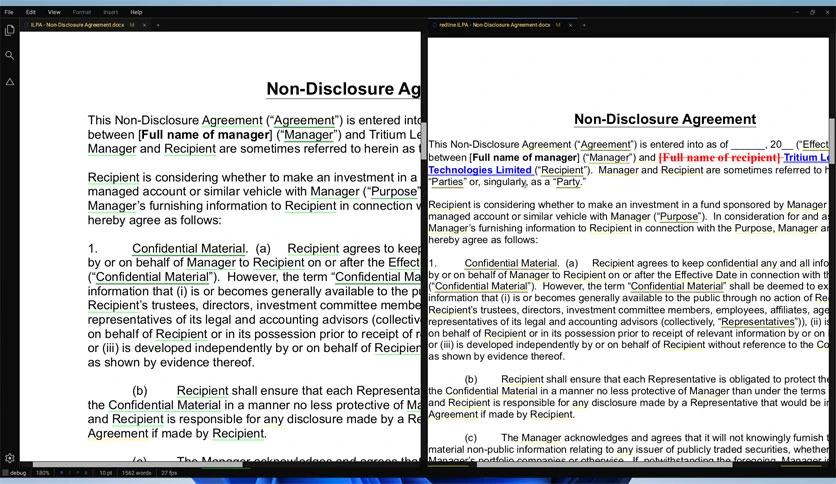Click the word Purpose in right pane

pyautogui.click(x=679, y=216)
